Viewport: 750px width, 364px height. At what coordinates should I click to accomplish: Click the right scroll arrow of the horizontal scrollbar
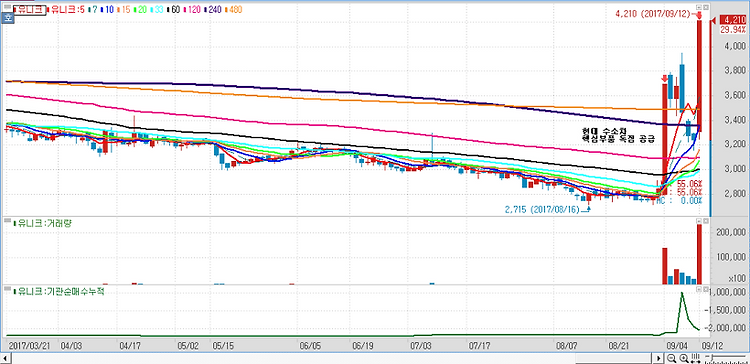pyautogui.click(x=658, y=358)
